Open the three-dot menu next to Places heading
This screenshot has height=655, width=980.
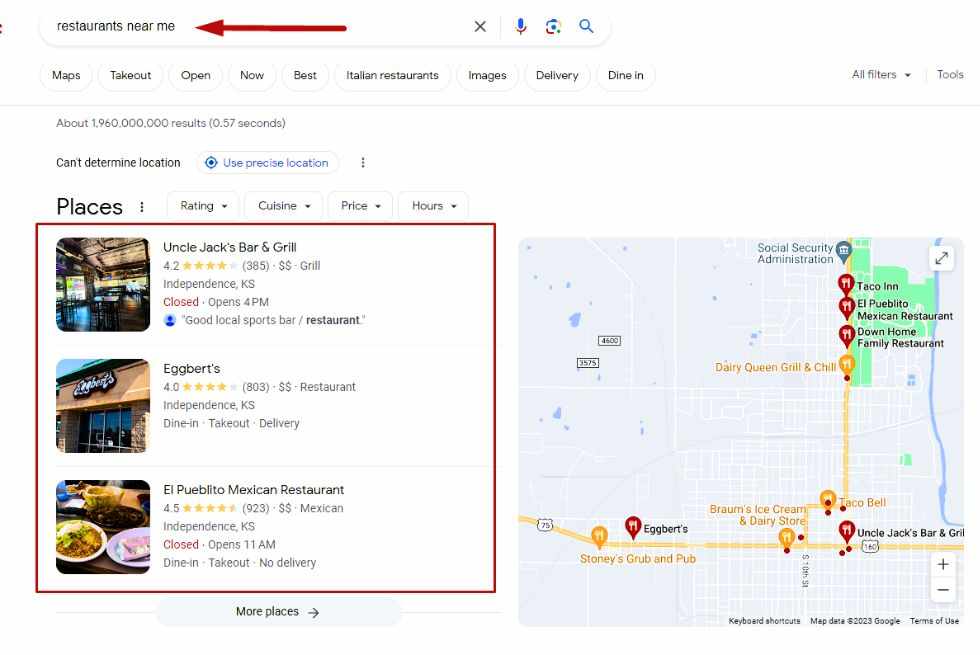pyautogui.click(x=142, y=207)
